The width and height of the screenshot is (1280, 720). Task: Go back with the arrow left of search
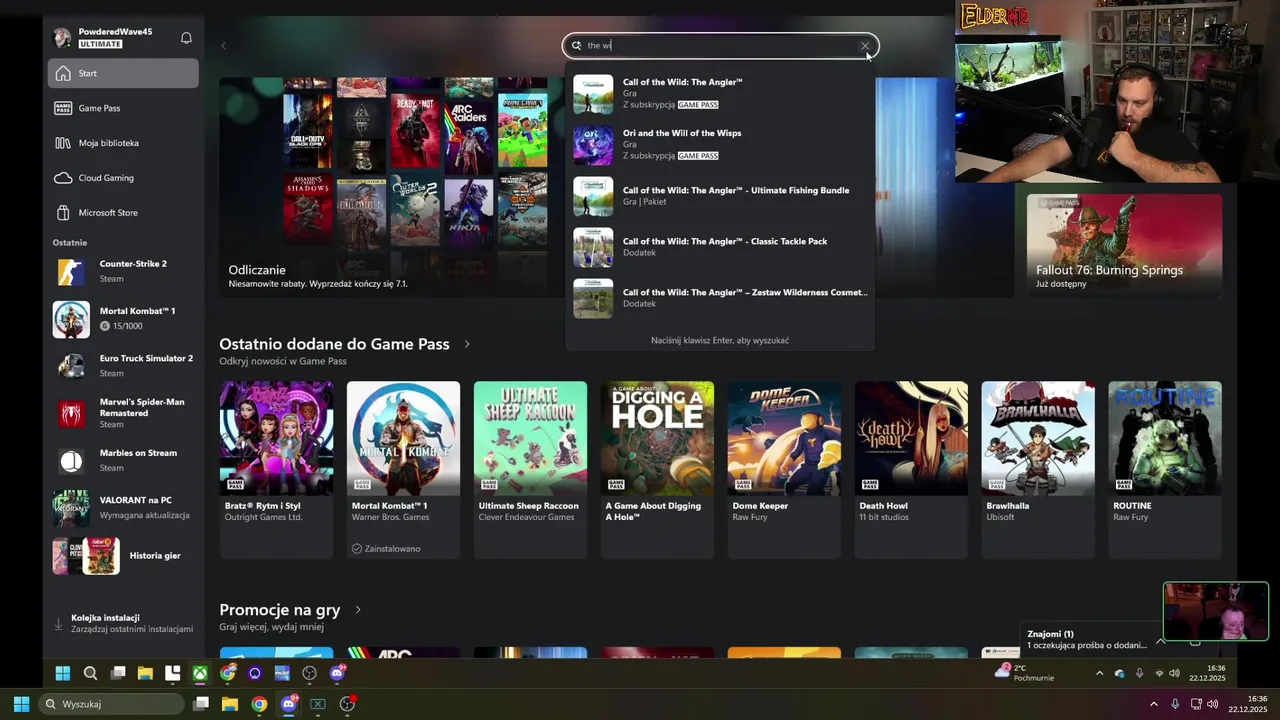click(x=224, y=46)
